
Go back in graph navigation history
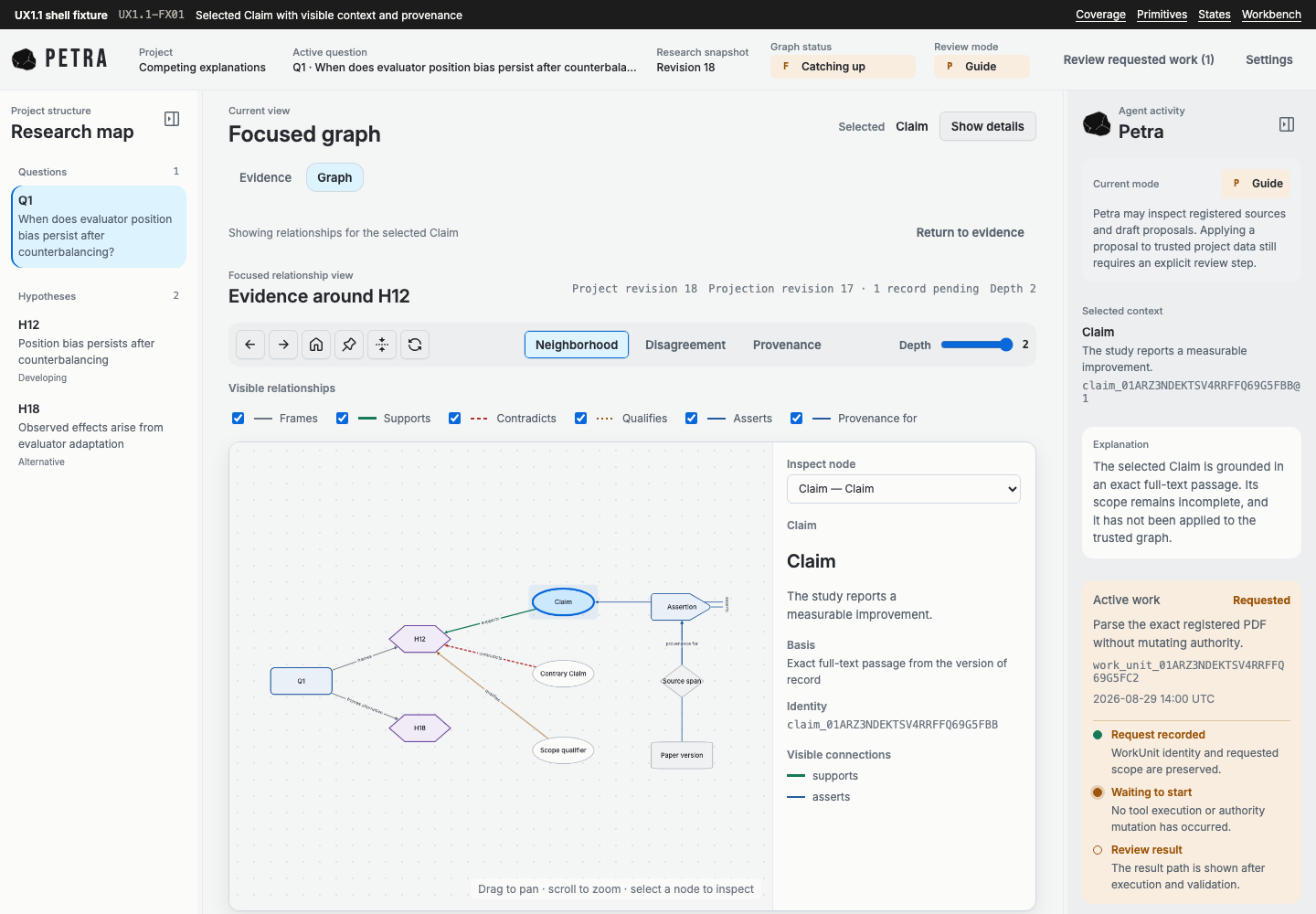[250, 345]
